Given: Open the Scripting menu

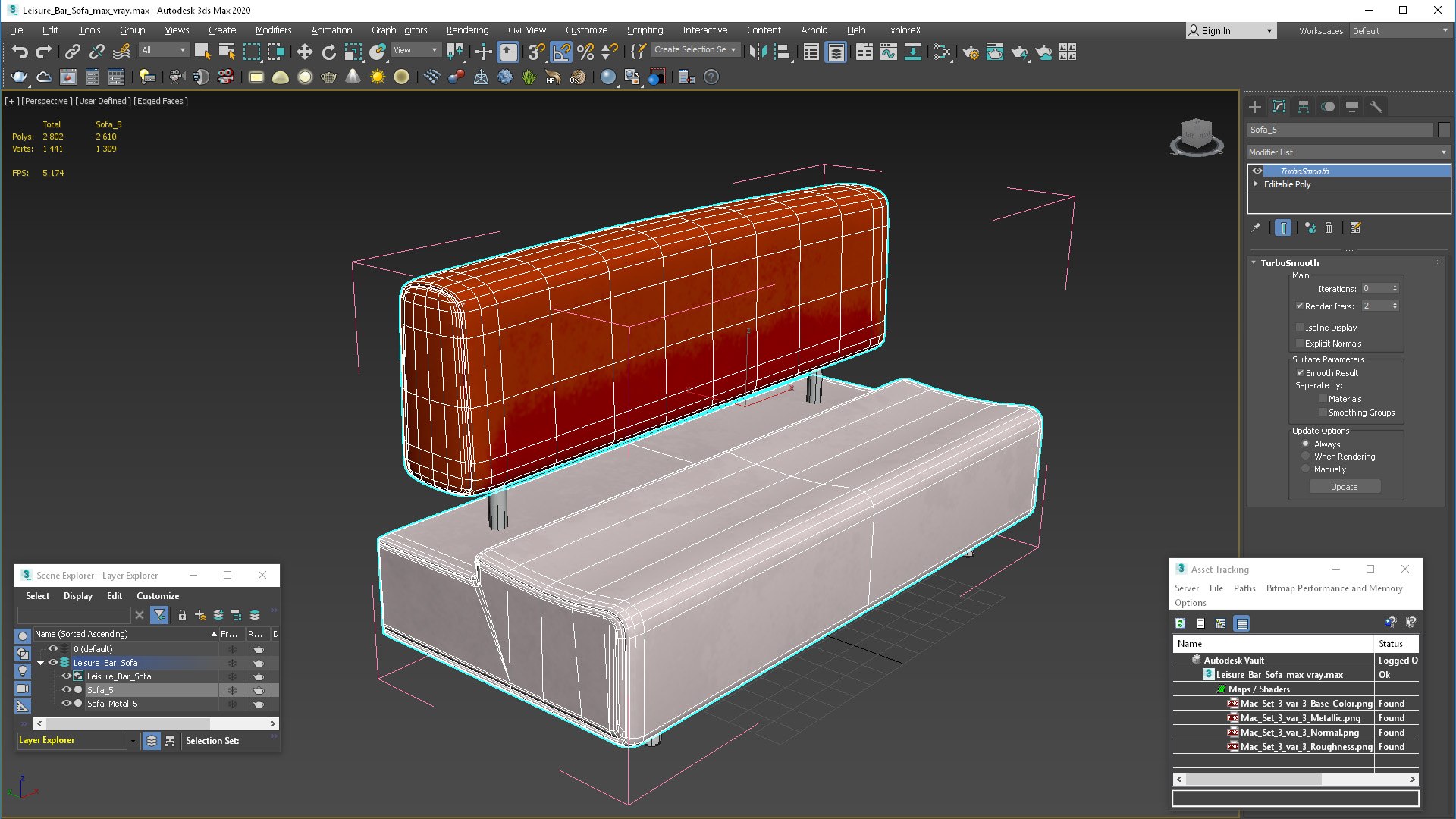Looking at the screenshot, I should click(x=645, y=30).
